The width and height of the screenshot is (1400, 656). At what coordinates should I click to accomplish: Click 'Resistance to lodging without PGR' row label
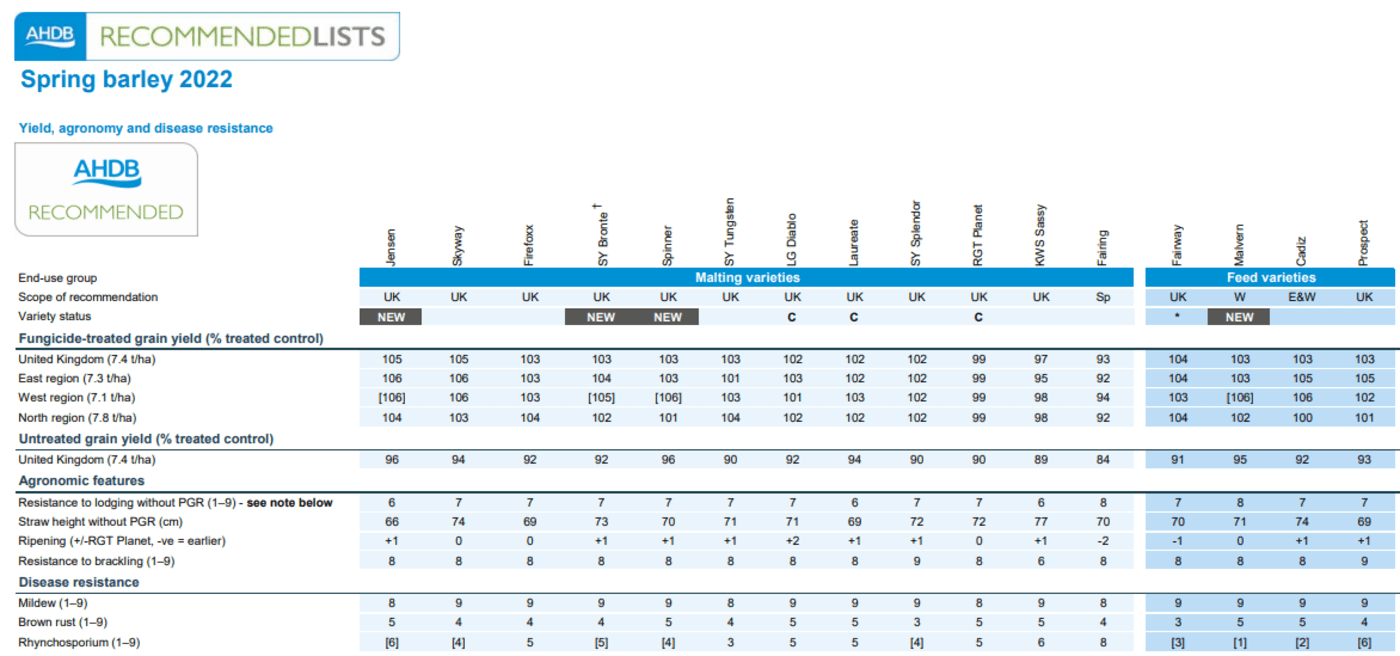click(175, 502)
